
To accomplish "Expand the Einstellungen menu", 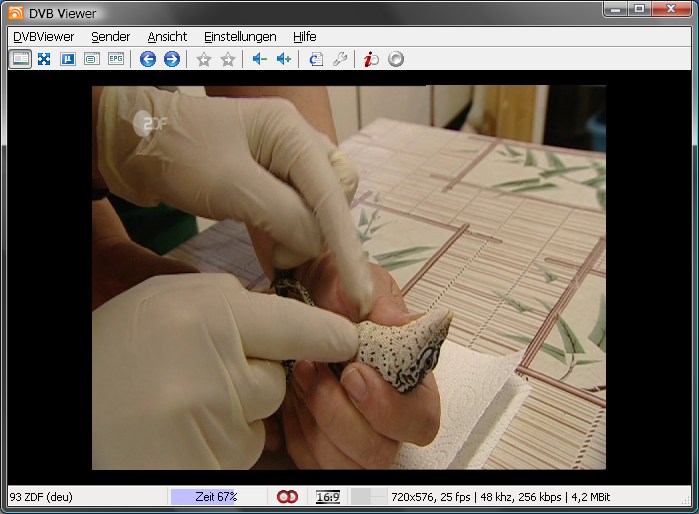I will click(240, 36).
